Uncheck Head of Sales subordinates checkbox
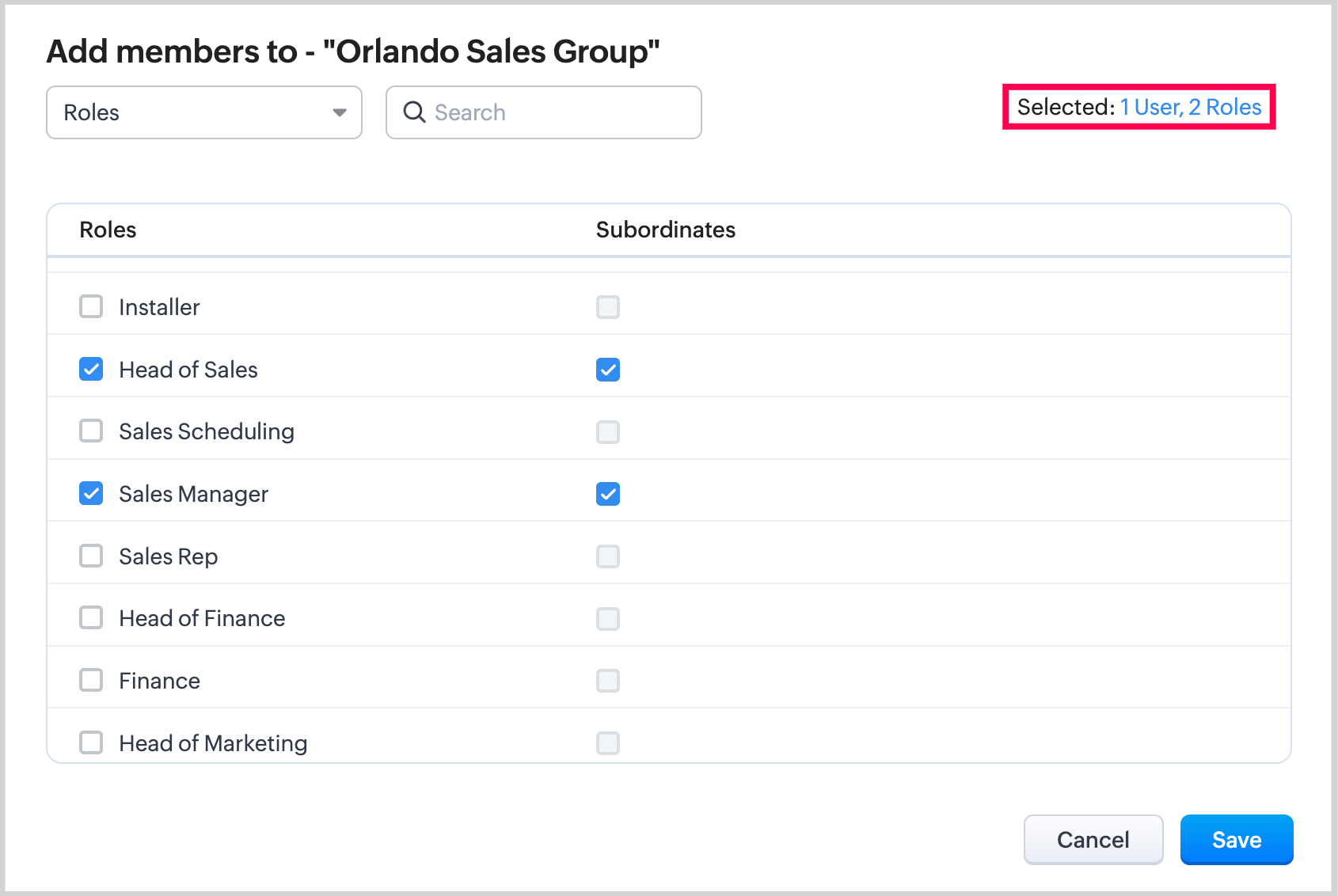This screenshot has width=1338, height=896. [x=608, y=370]
